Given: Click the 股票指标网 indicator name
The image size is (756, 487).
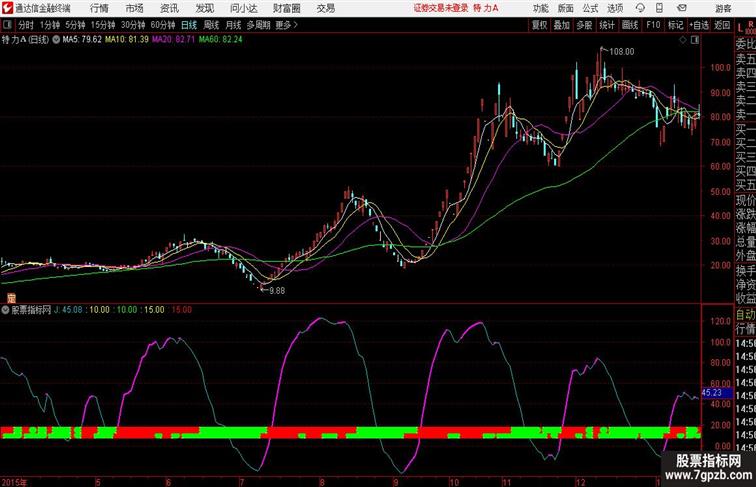Looking at the screenshot, I should [31, 310].
